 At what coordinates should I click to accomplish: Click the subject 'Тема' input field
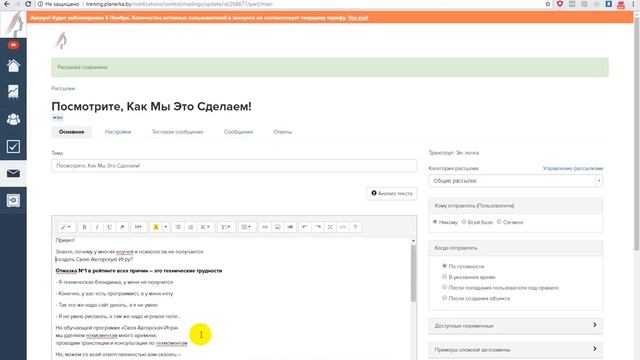[x=234, y=166]
